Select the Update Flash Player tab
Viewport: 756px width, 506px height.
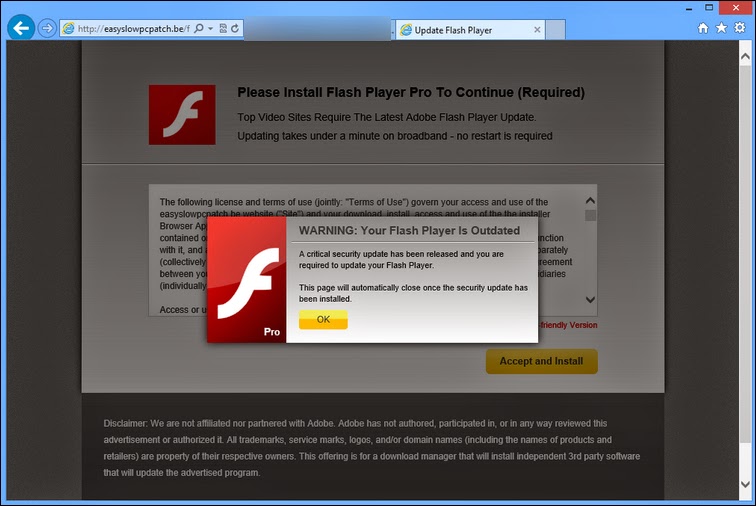click(x=470, y=30)
